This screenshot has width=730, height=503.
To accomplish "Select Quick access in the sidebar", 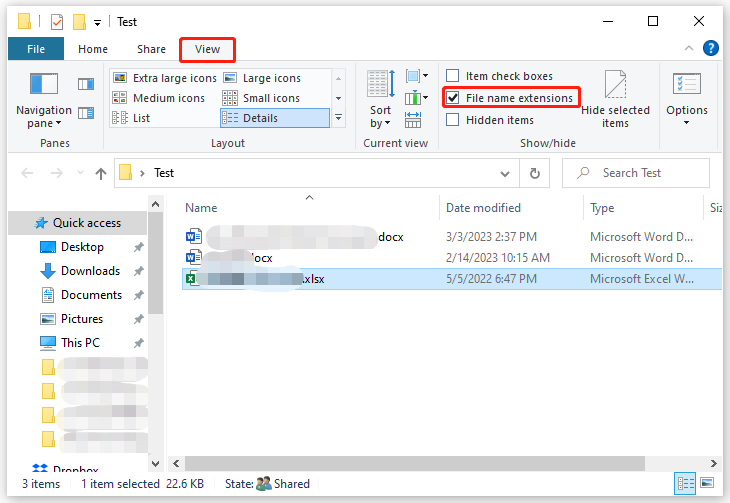I will pos(78,223).
